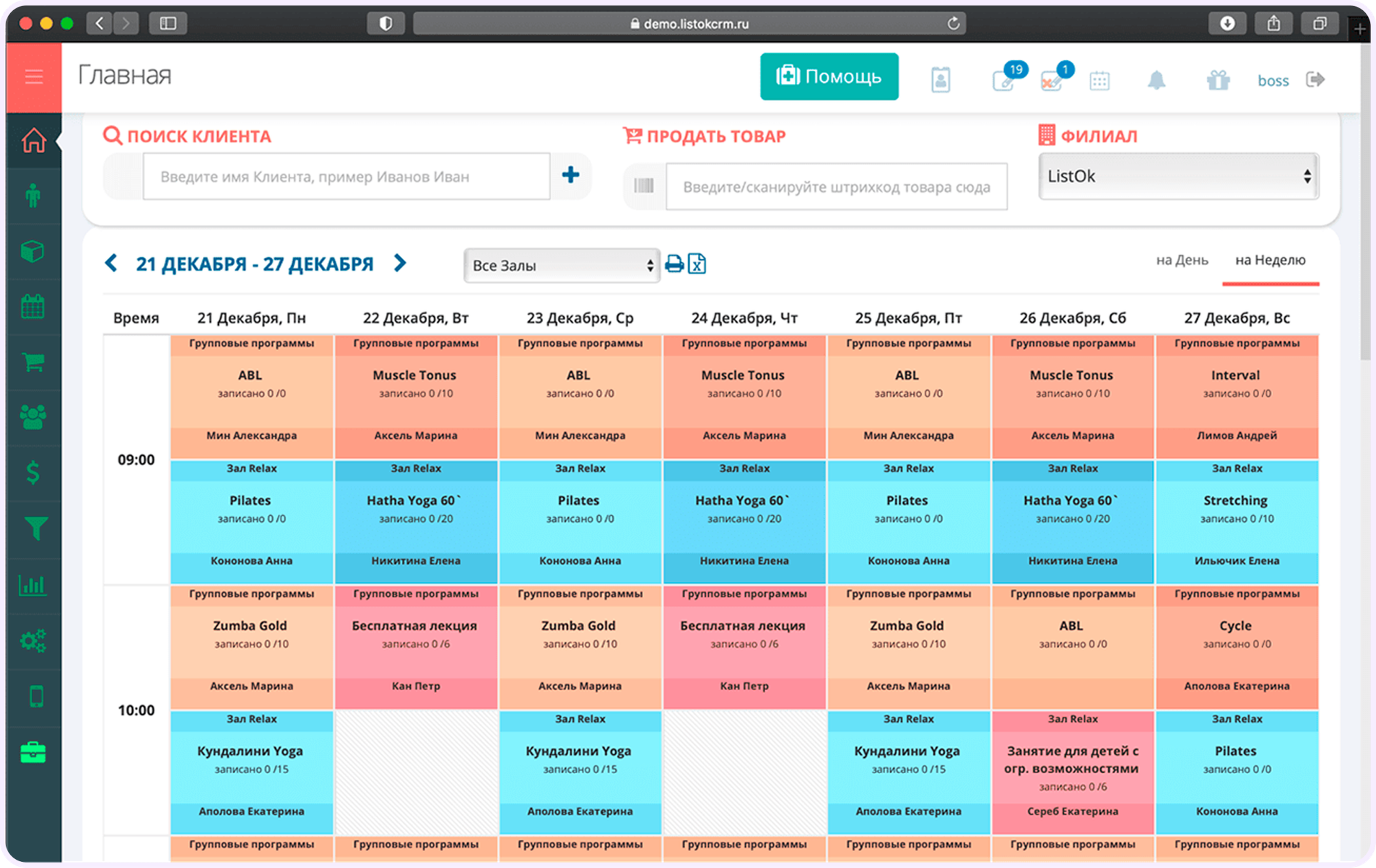Open the 27 Декабря, Вс column header

[x=1237, y=318]
